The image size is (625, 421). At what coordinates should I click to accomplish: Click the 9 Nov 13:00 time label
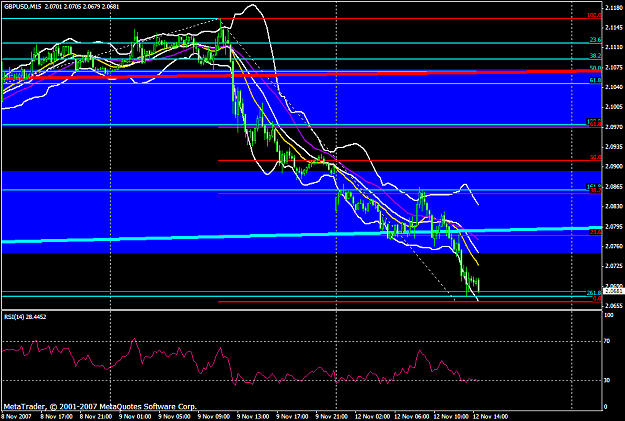[252, 417]
